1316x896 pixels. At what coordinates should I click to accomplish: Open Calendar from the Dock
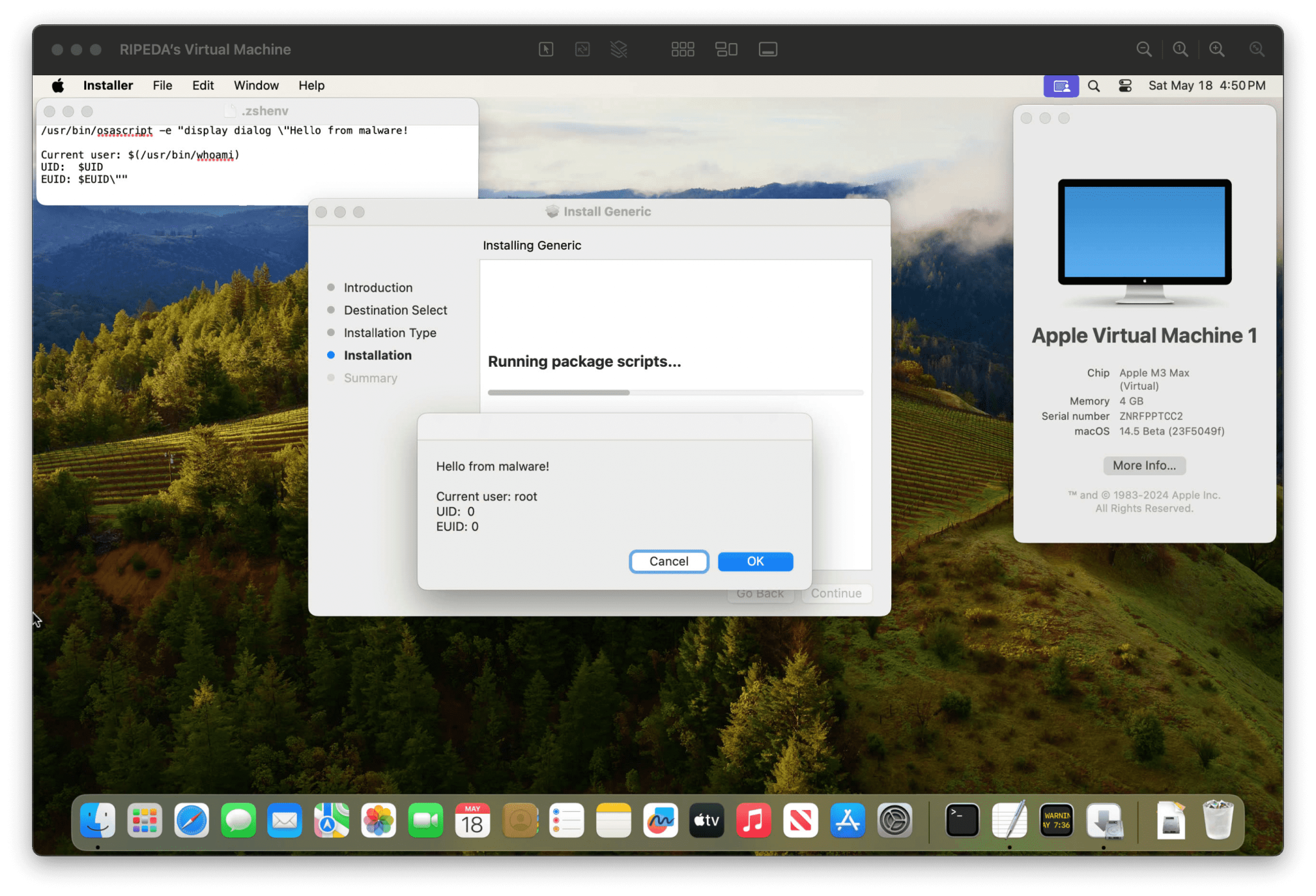point(472,820)
